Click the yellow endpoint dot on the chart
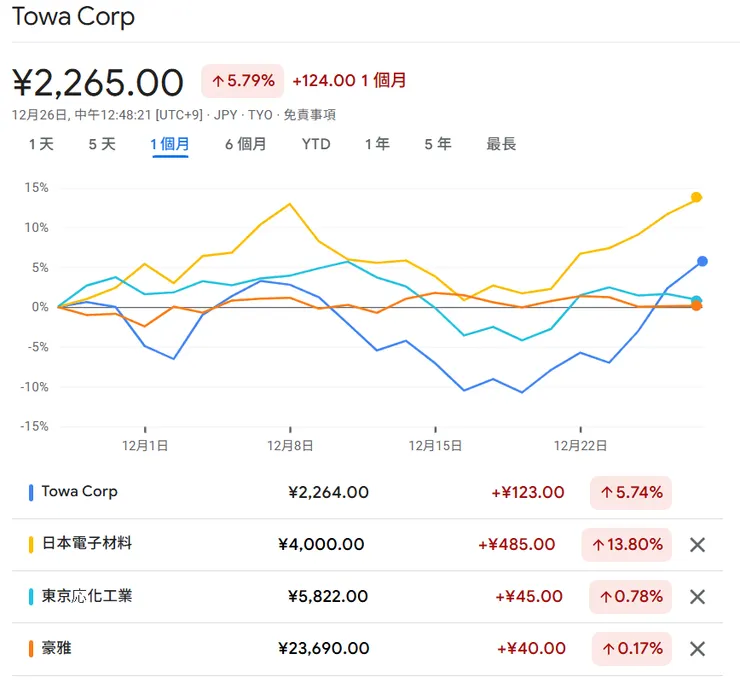Screen dimensions: 740x683 (696, 197)
